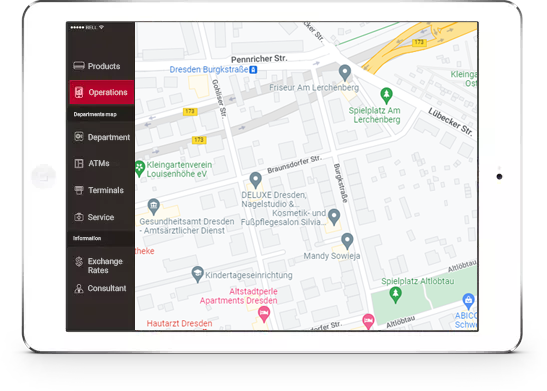Open the Products icon in sidebar
547x391 pixels.
pos(79,66)
